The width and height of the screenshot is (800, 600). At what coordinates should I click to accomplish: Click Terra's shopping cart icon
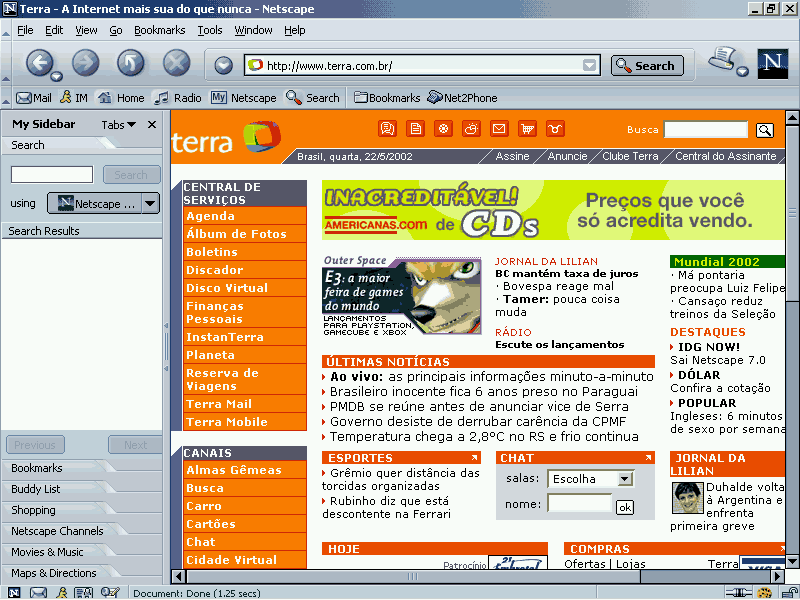526,129
